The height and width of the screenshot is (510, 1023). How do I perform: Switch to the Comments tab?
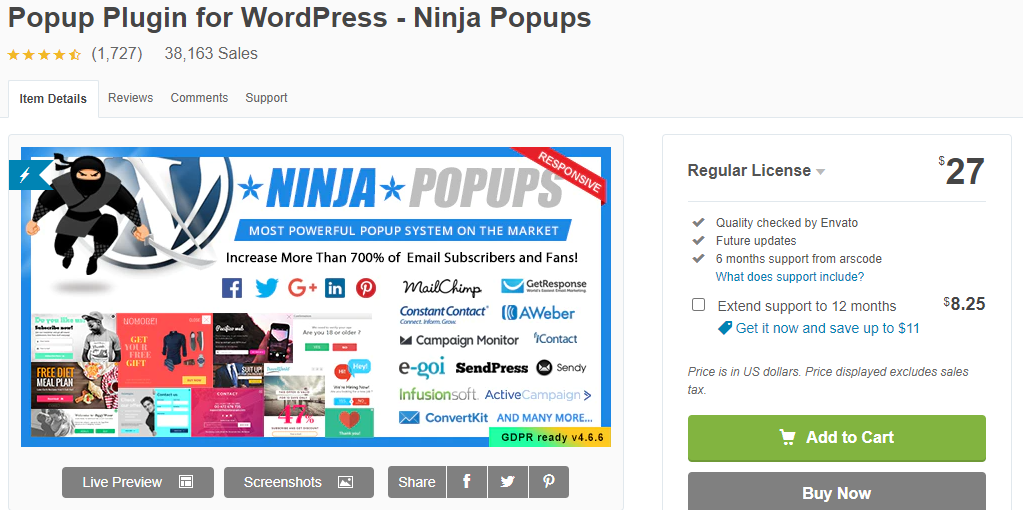pyautogui.click(x=199, y=98)
